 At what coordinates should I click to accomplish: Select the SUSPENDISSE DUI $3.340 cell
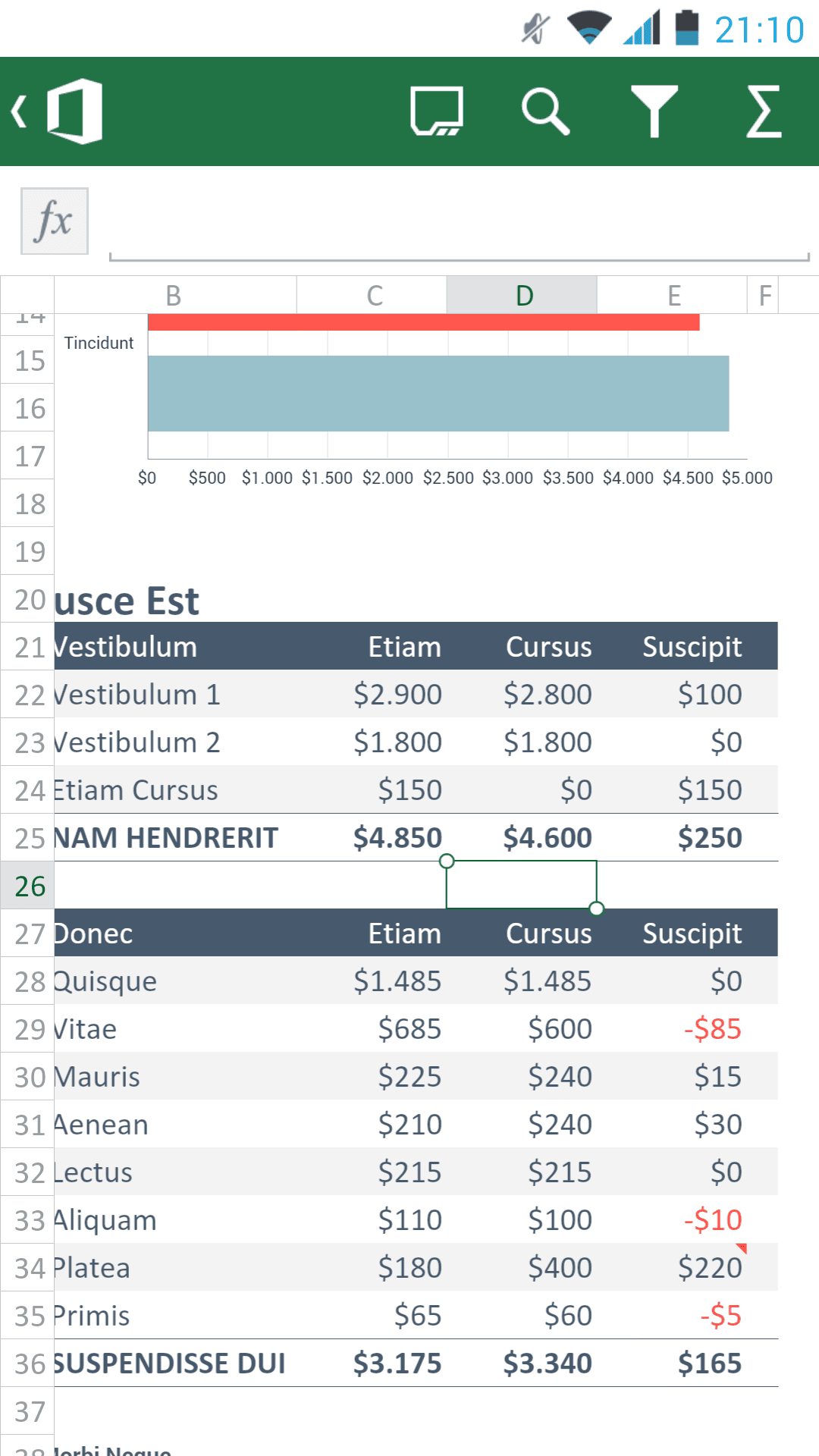[x=522, y=1363]
